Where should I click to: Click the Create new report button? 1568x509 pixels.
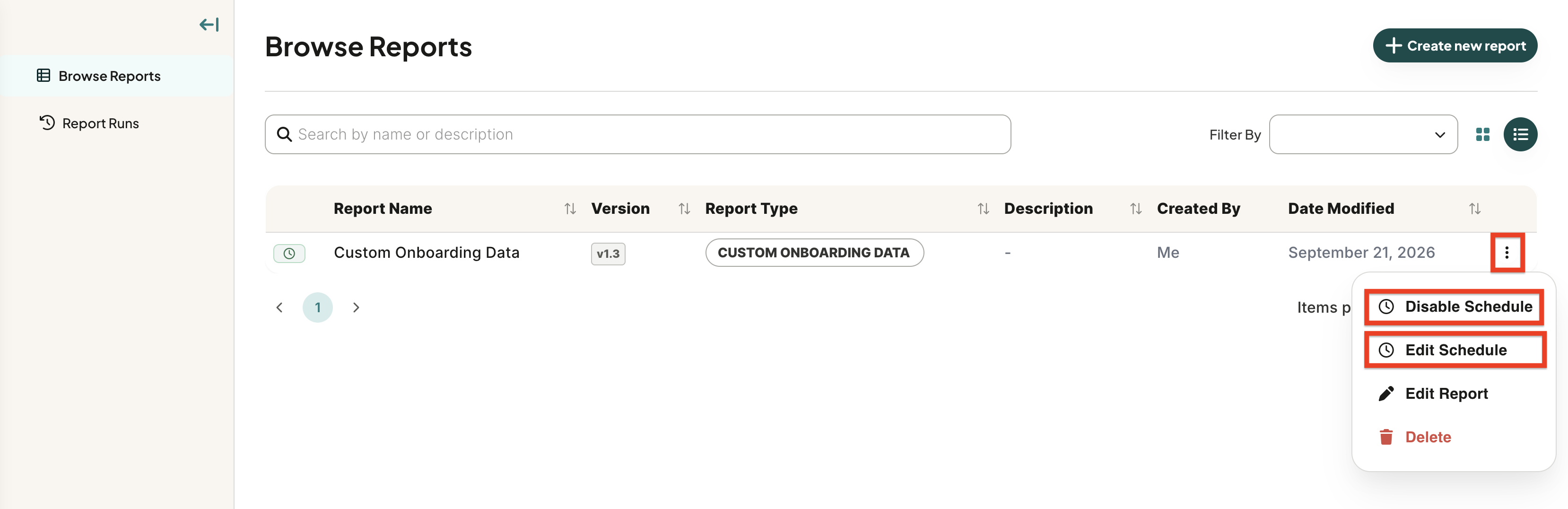[1455, 46]
